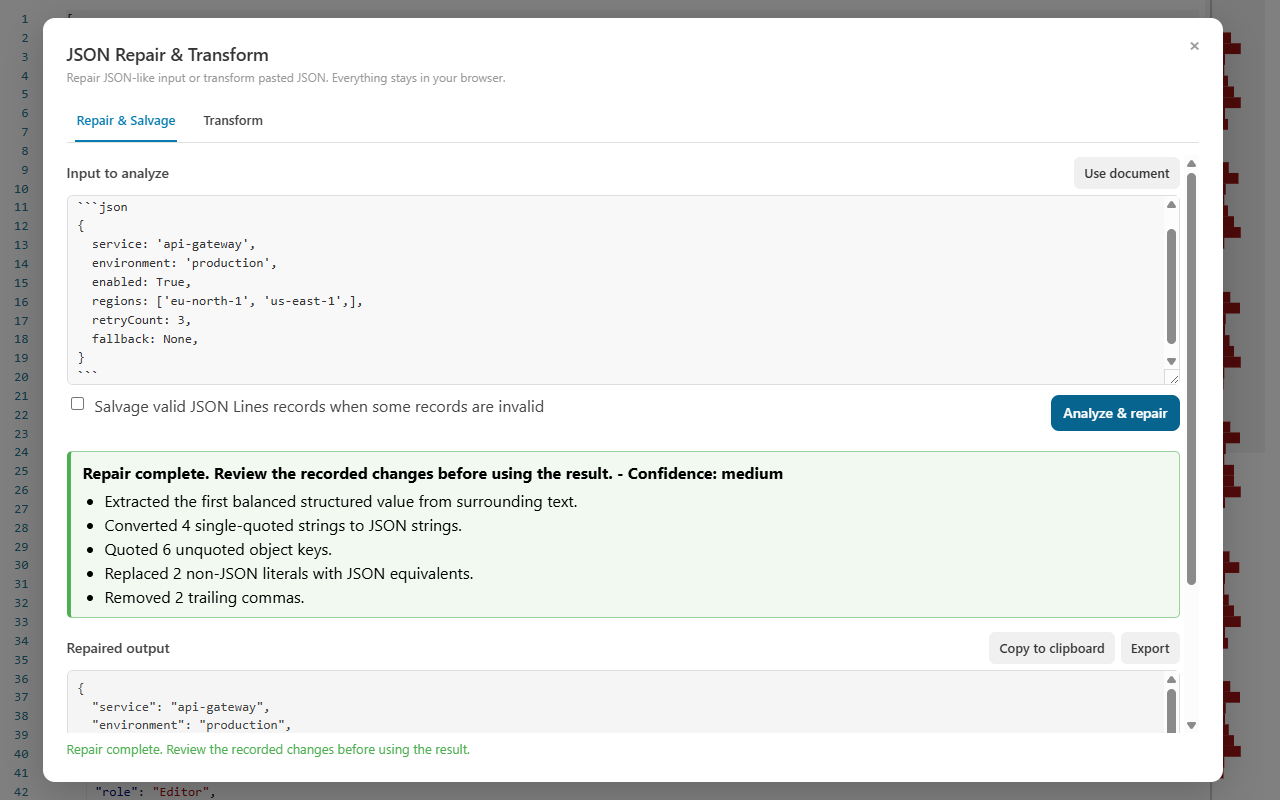Switch to the Transform tab

233,121
